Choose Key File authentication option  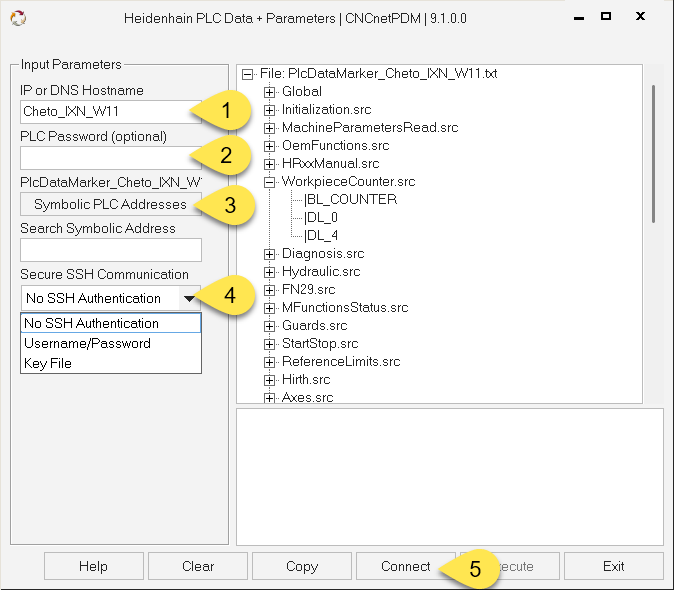point(111,363)
